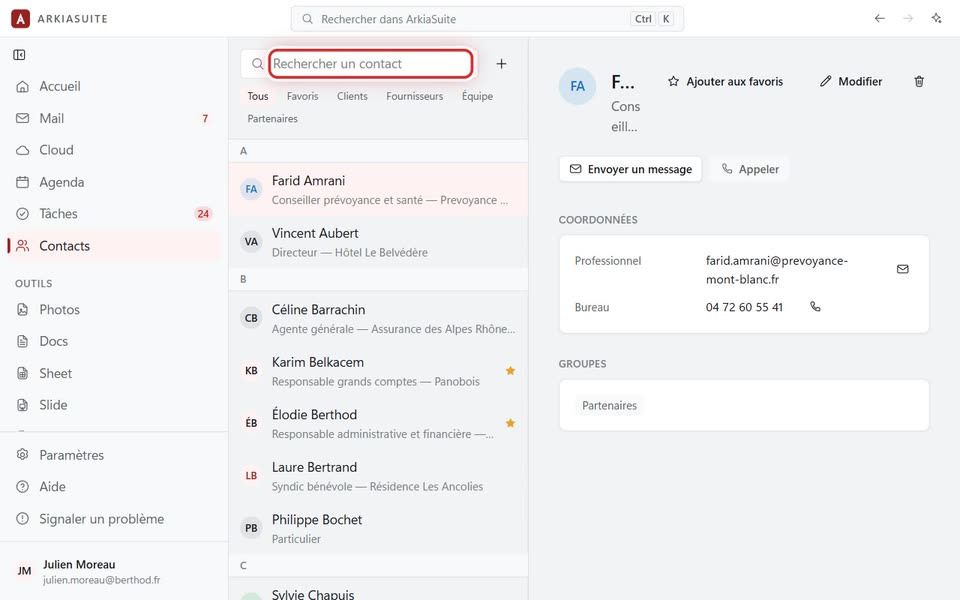Click Modifier to edit contact

tap(851, 81)
